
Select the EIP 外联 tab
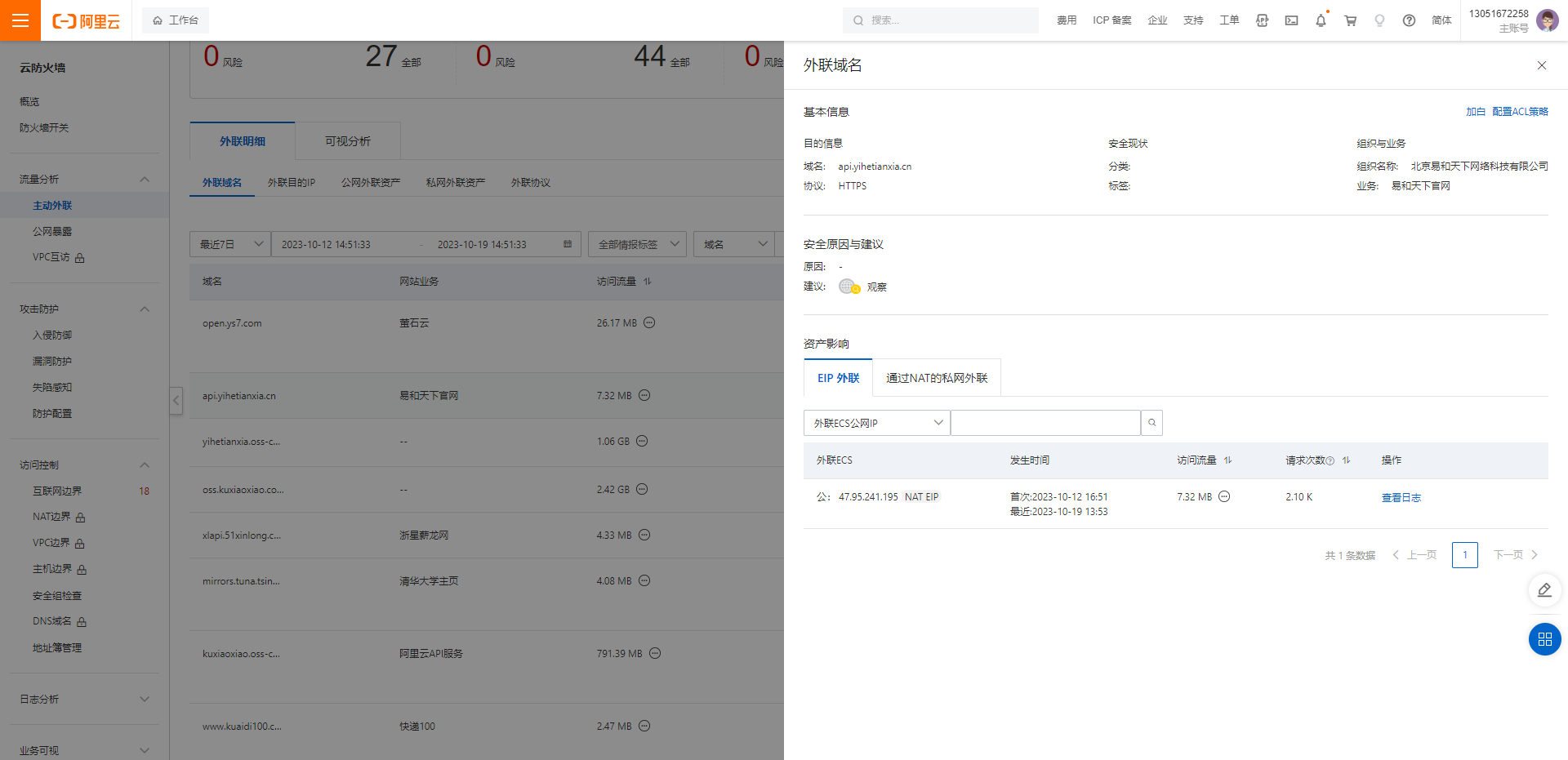point(838,378)
